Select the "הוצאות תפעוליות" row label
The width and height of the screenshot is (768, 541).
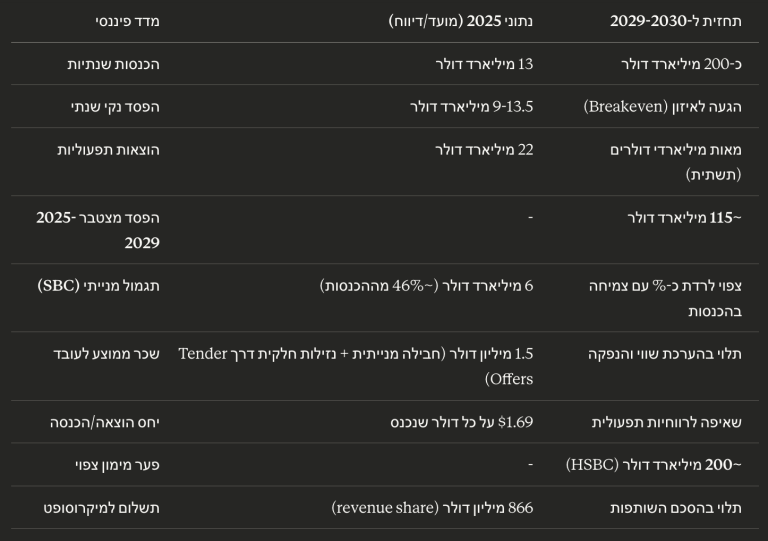click(108, 149)
